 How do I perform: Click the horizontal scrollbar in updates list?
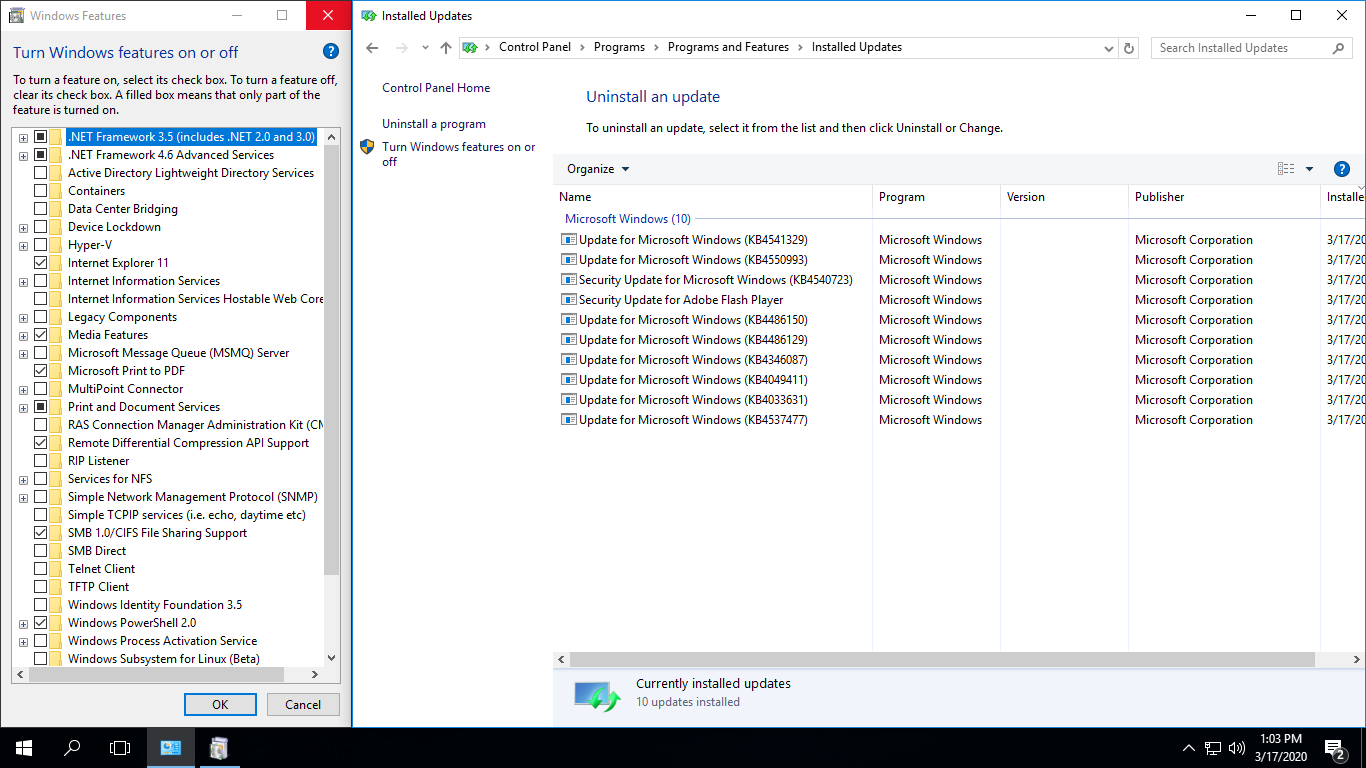(x=942, y=660)
